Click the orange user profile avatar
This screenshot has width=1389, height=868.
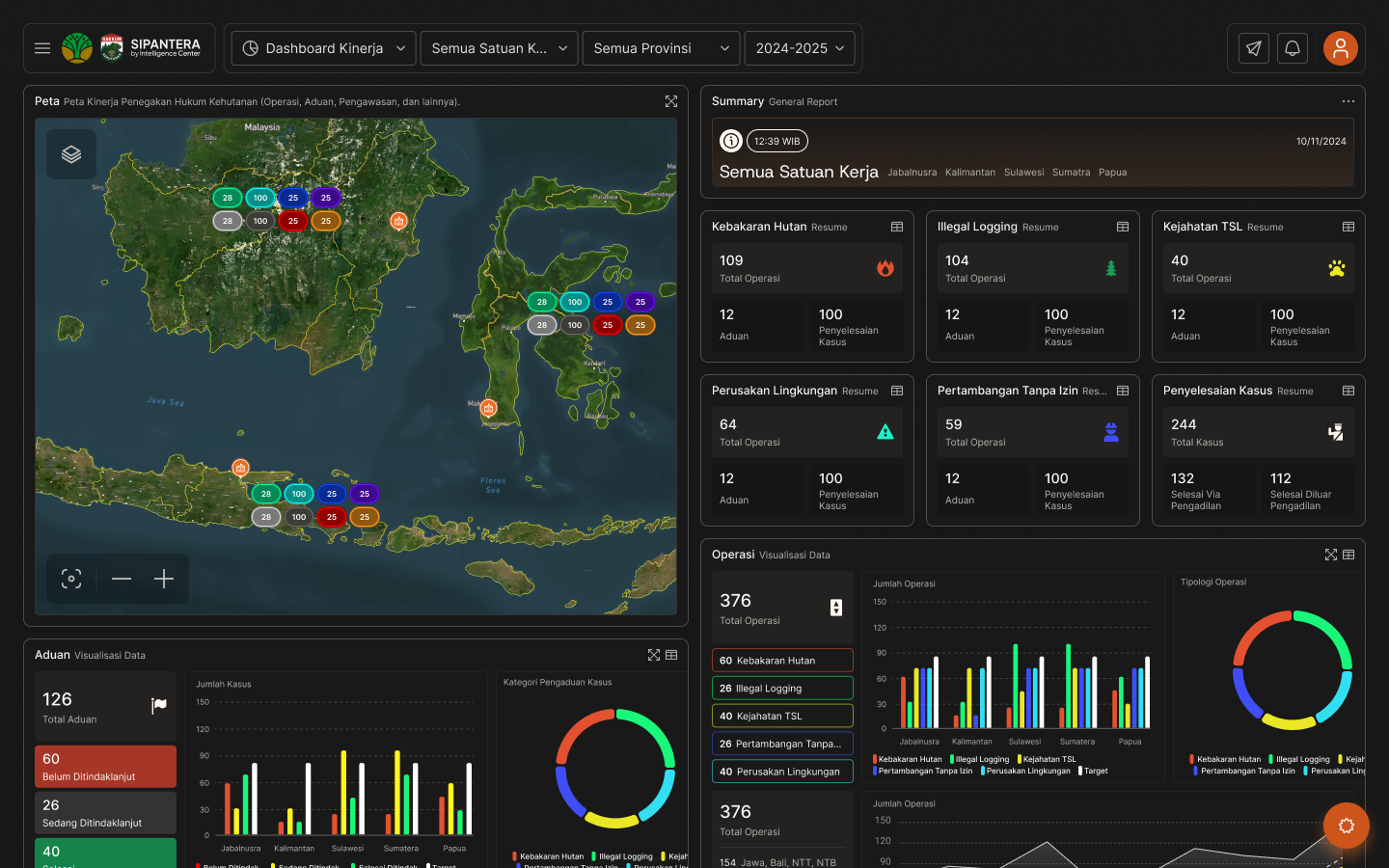(1341, 47)
